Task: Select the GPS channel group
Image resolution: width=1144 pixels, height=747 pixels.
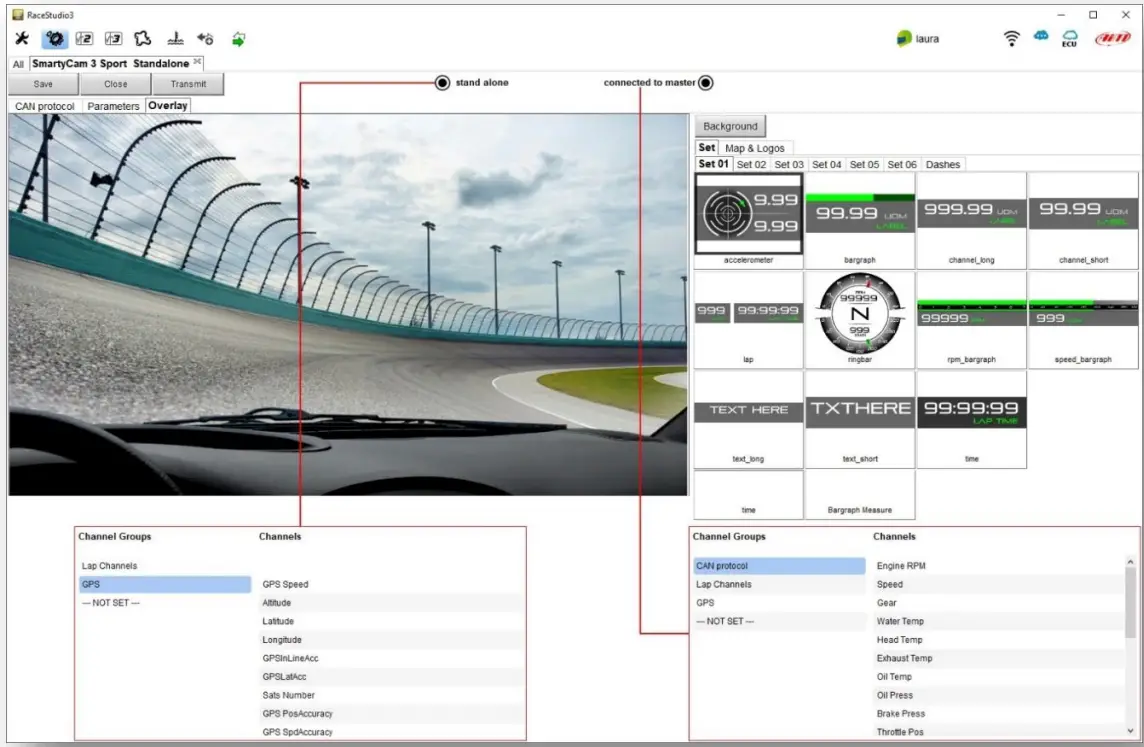Action: 165,584
